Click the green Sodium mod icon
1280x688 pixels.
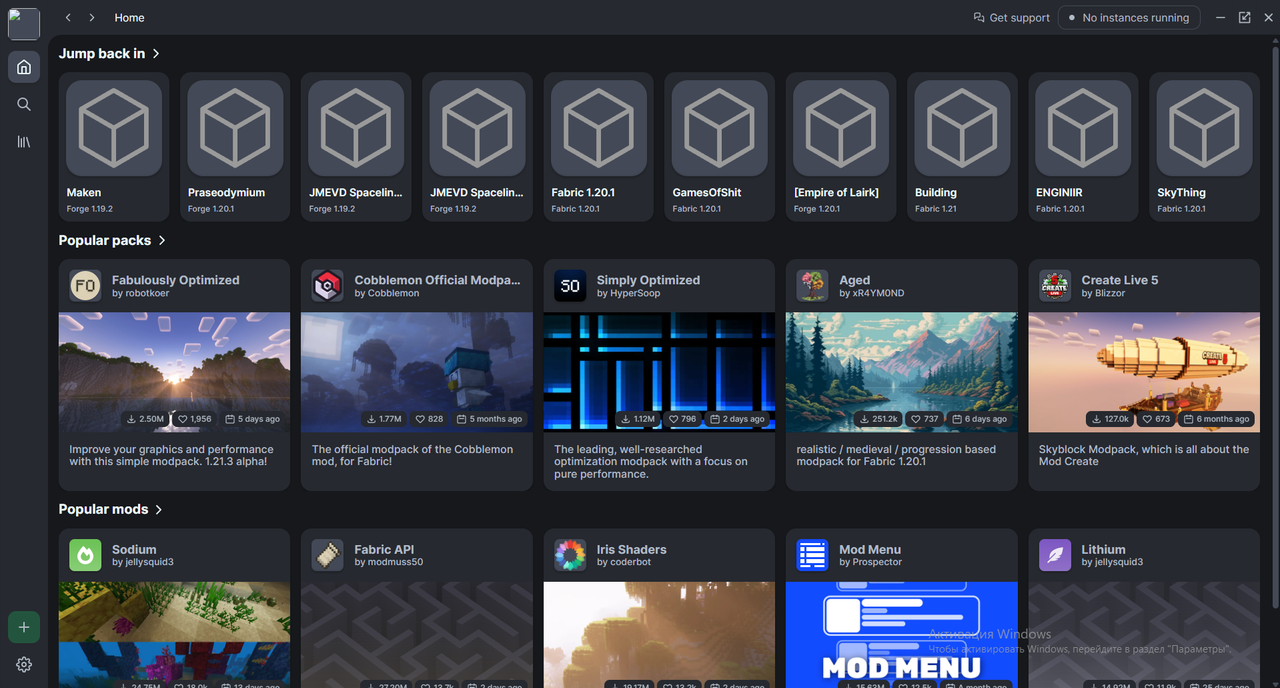(86, 555)
